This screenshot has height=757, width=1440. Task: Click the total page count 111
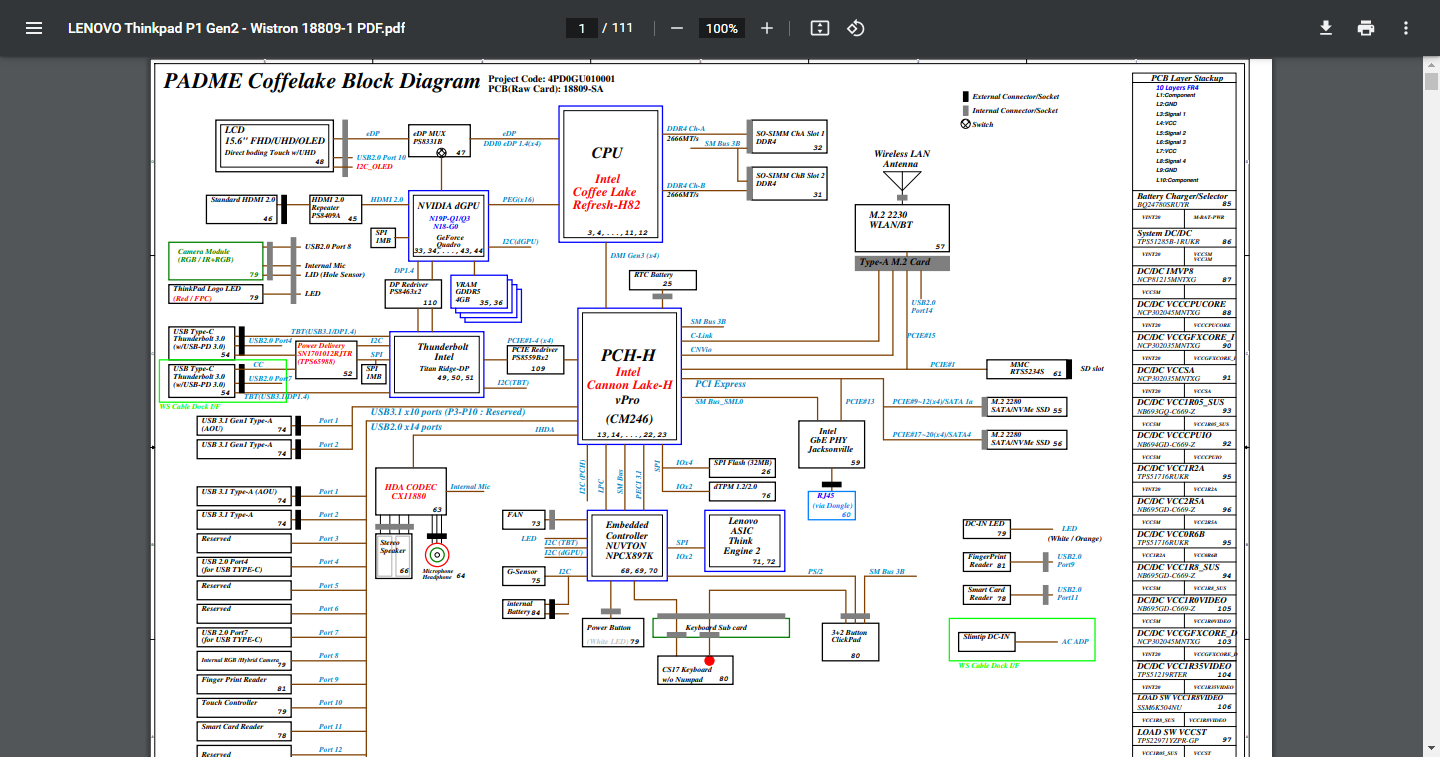point(622,28)
